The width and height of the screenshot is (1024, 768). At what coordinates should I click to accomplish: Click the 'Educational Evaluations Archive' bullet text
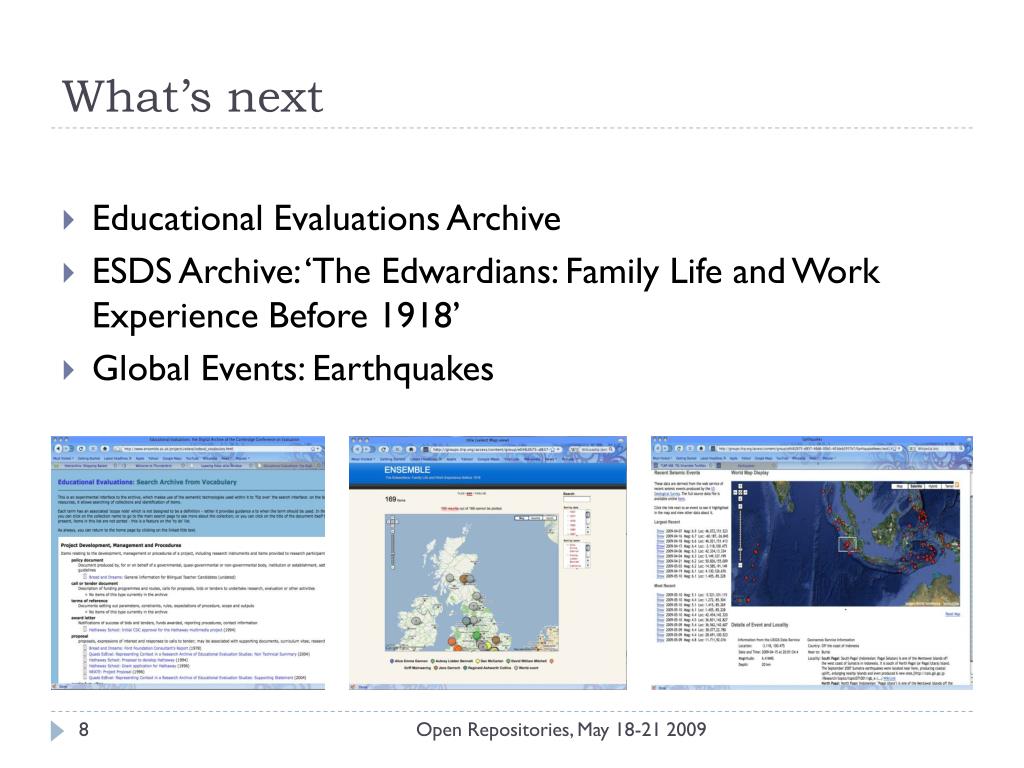[x=327, y=218]
